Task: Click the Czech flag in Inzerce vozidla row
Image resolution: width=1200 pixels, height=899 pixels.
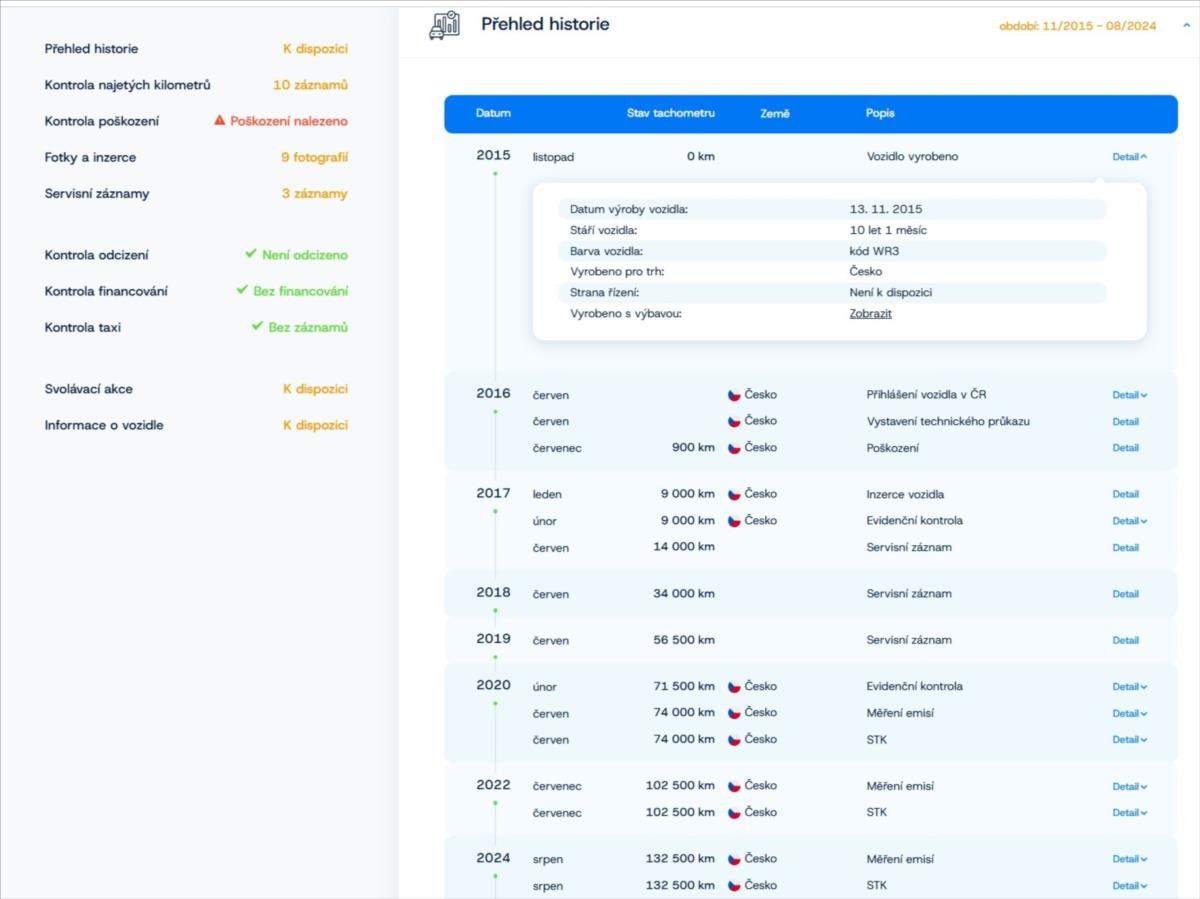Action: point(734,494)
